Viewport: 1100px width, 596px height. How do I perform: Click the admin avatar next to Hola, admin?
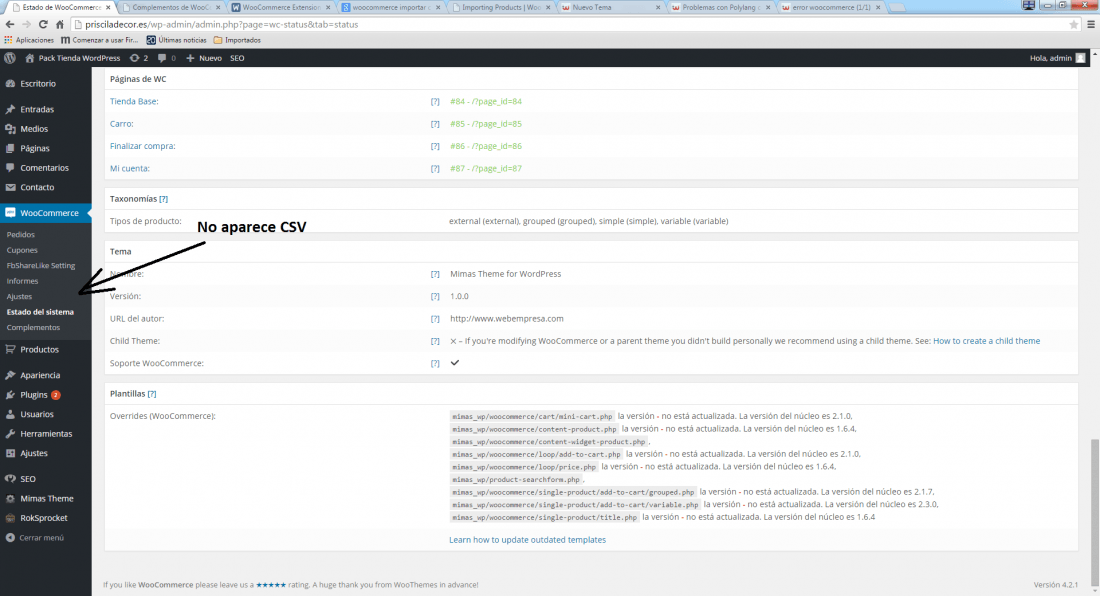1080,58
